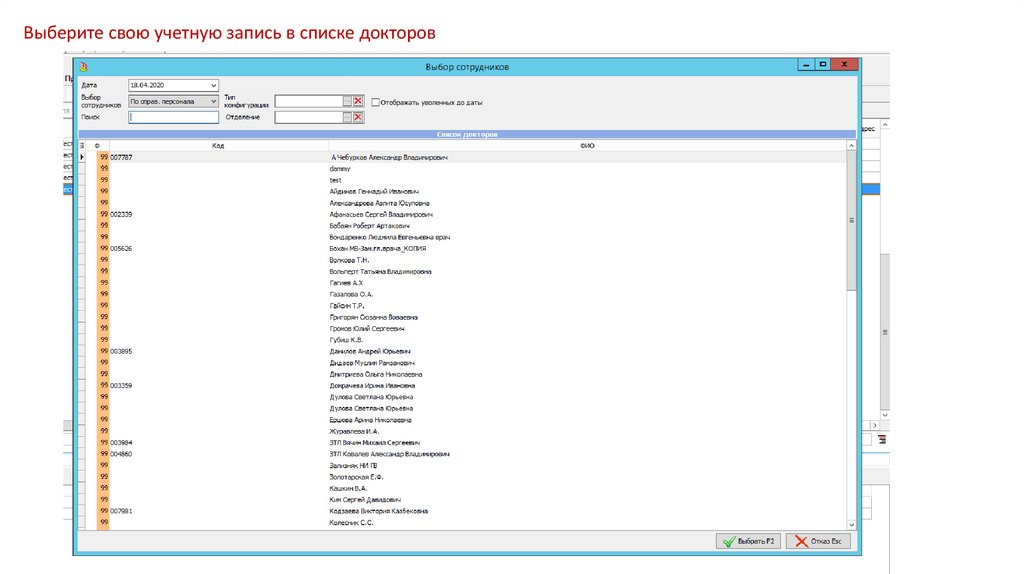Select Вольперт Татьяна Владимировна
1024x574 pixels.
(380, 272)
